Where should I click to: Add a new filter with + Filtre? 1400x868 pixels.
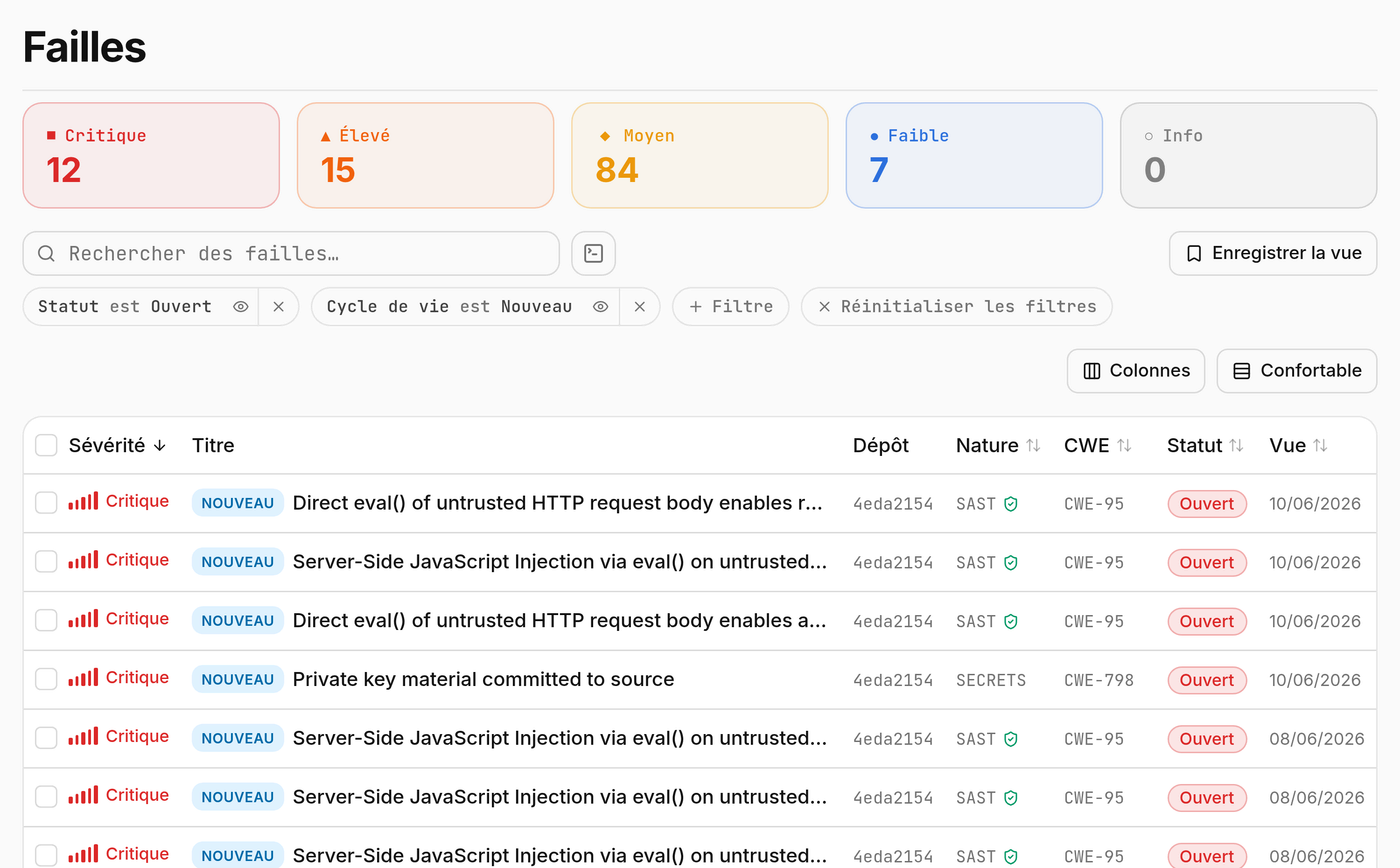pyautogui.click(x=731, y=307)
